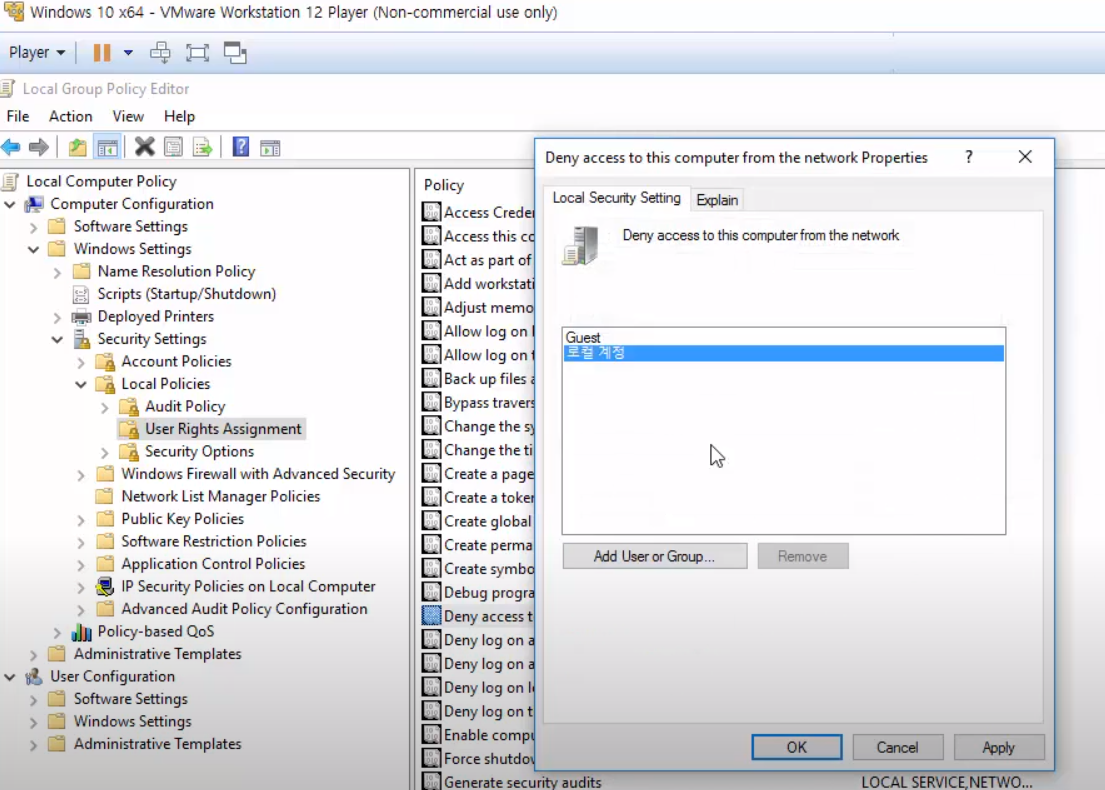Select User Rights Assignment in the tree
This screenshot has width=1105, height=790.
click(223, 428)
